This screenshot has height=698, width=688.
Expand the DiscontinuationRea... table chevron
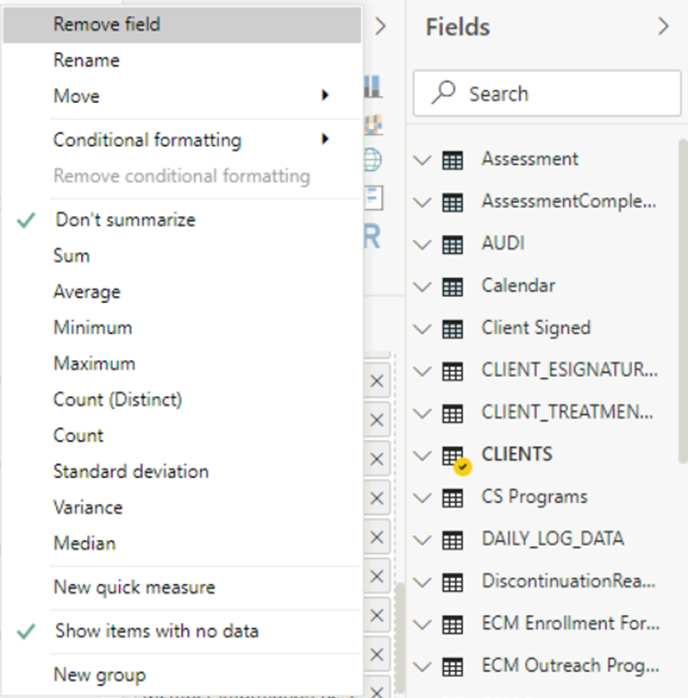pos(422,582)
